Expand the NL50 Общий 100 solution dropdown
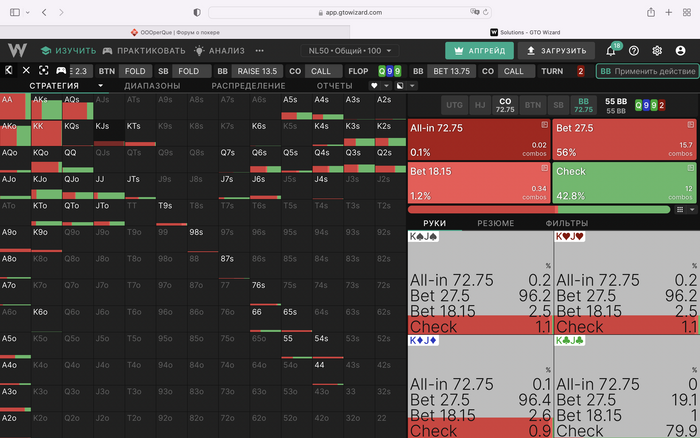The width and height of the screenshot is (700, 438). pos(350,50)
